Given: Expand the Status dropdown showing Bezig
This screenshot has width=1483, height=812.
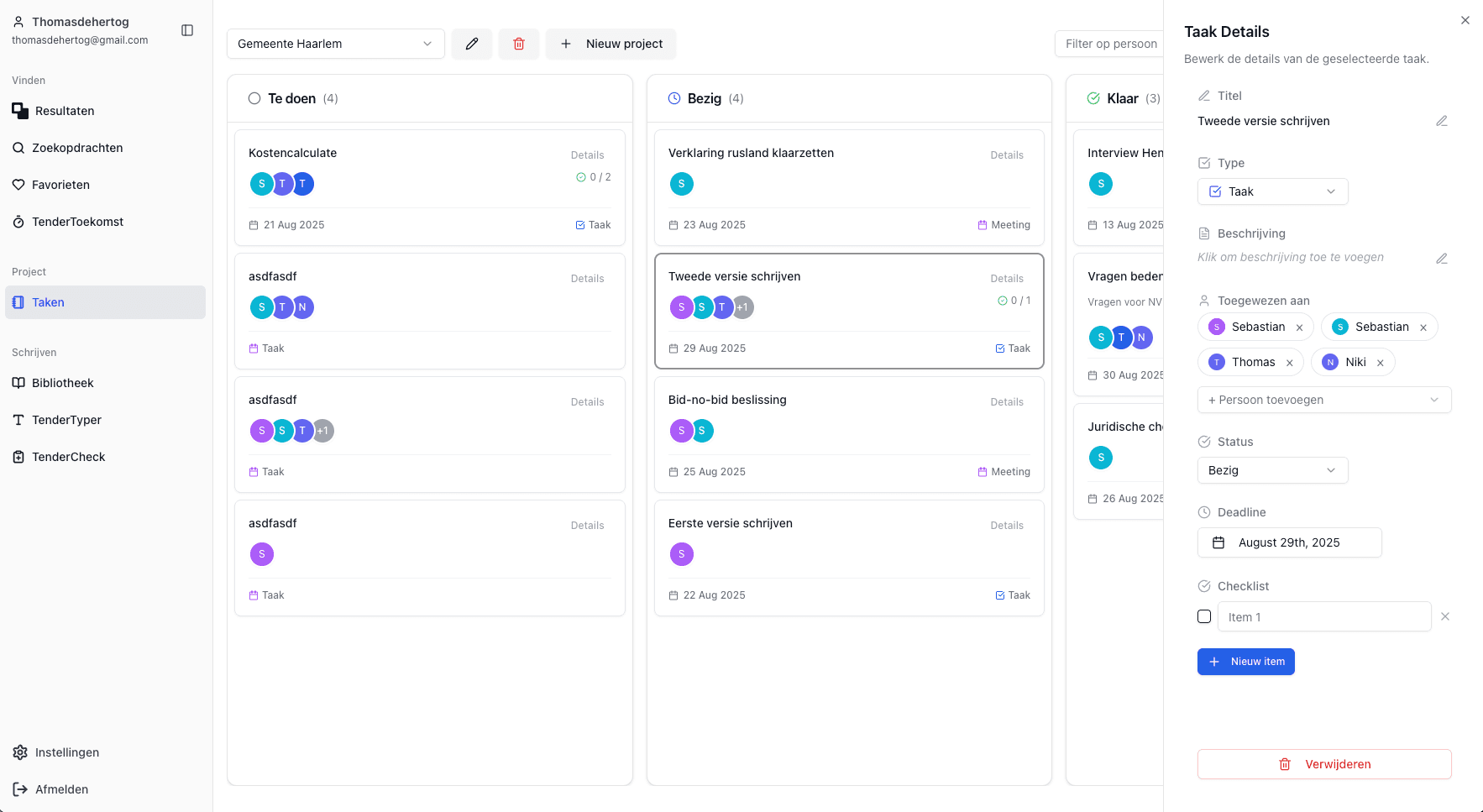Looking at the screenshot, I should [1272, 470].
